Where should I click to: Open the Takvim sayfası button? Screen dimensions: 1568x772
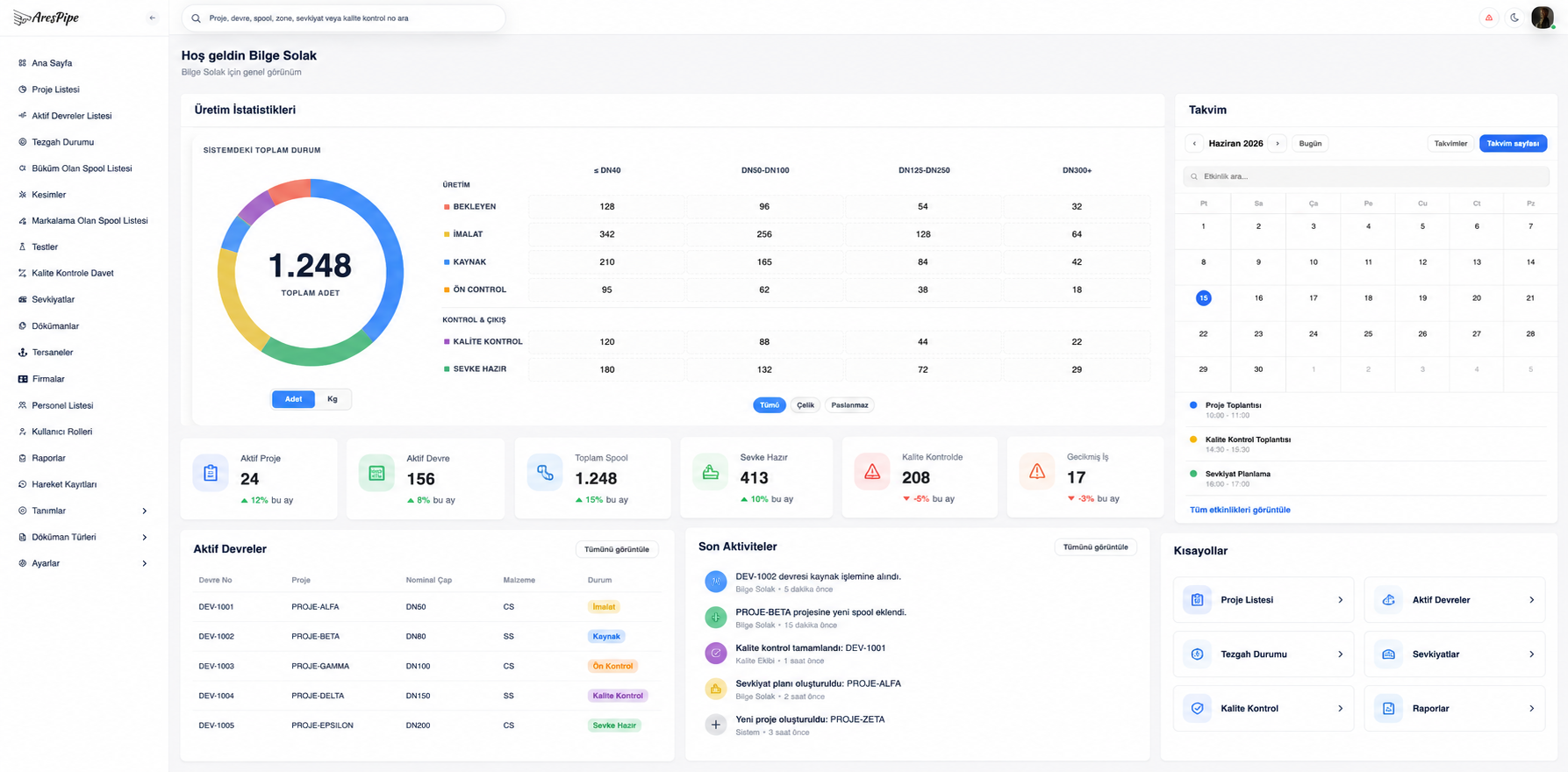[x=1513, y=143]
